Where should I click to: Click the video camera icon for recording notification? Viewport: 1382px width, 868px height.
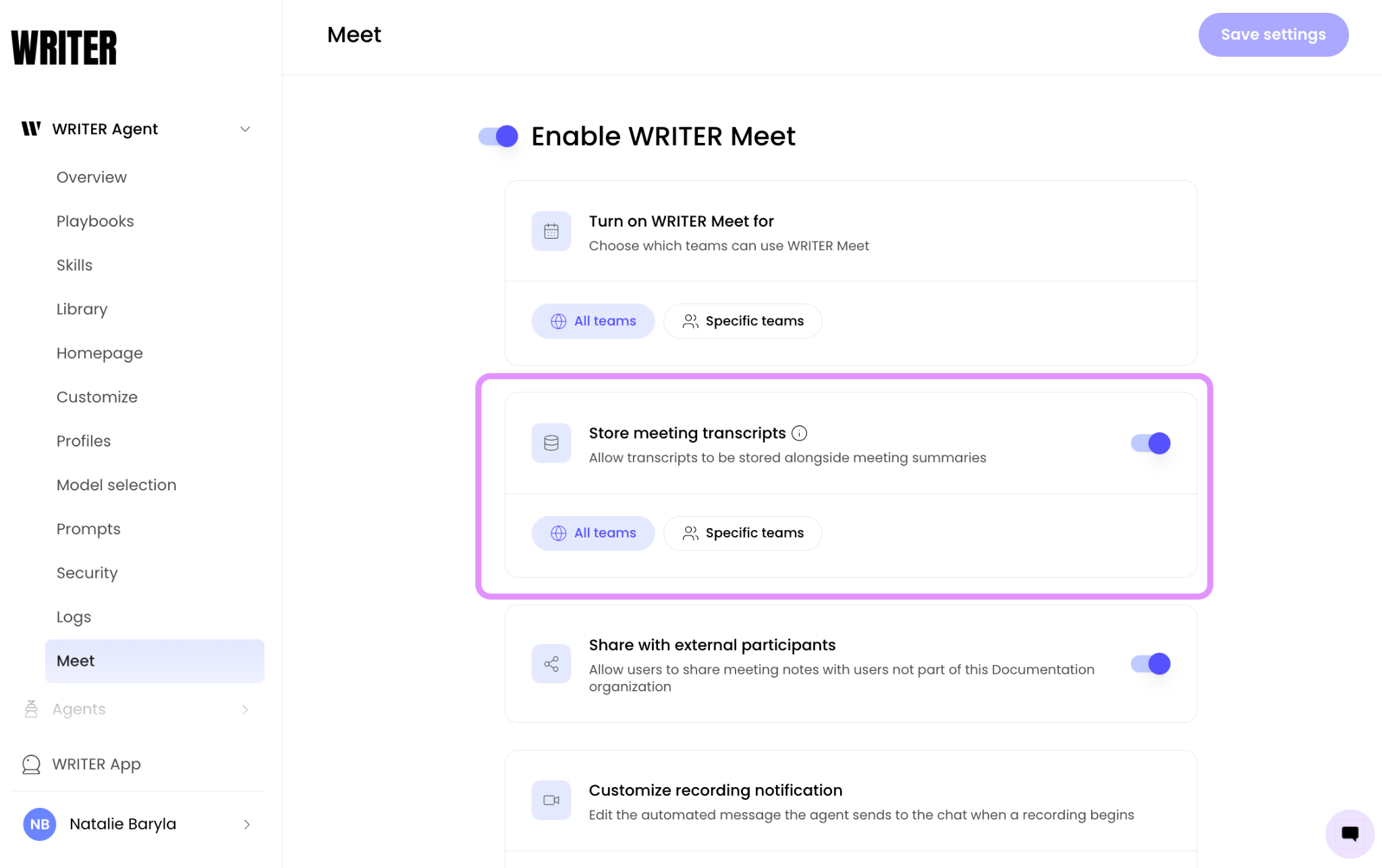click(x=551, y=801)
